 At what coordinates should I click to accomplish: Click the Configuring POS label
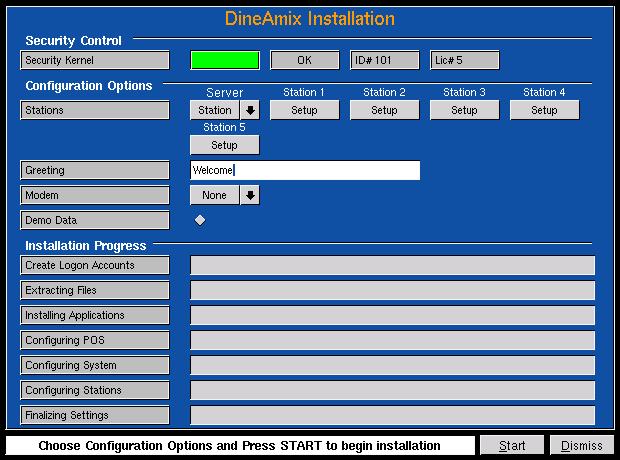pyautogui.click(x=95, y=340)
